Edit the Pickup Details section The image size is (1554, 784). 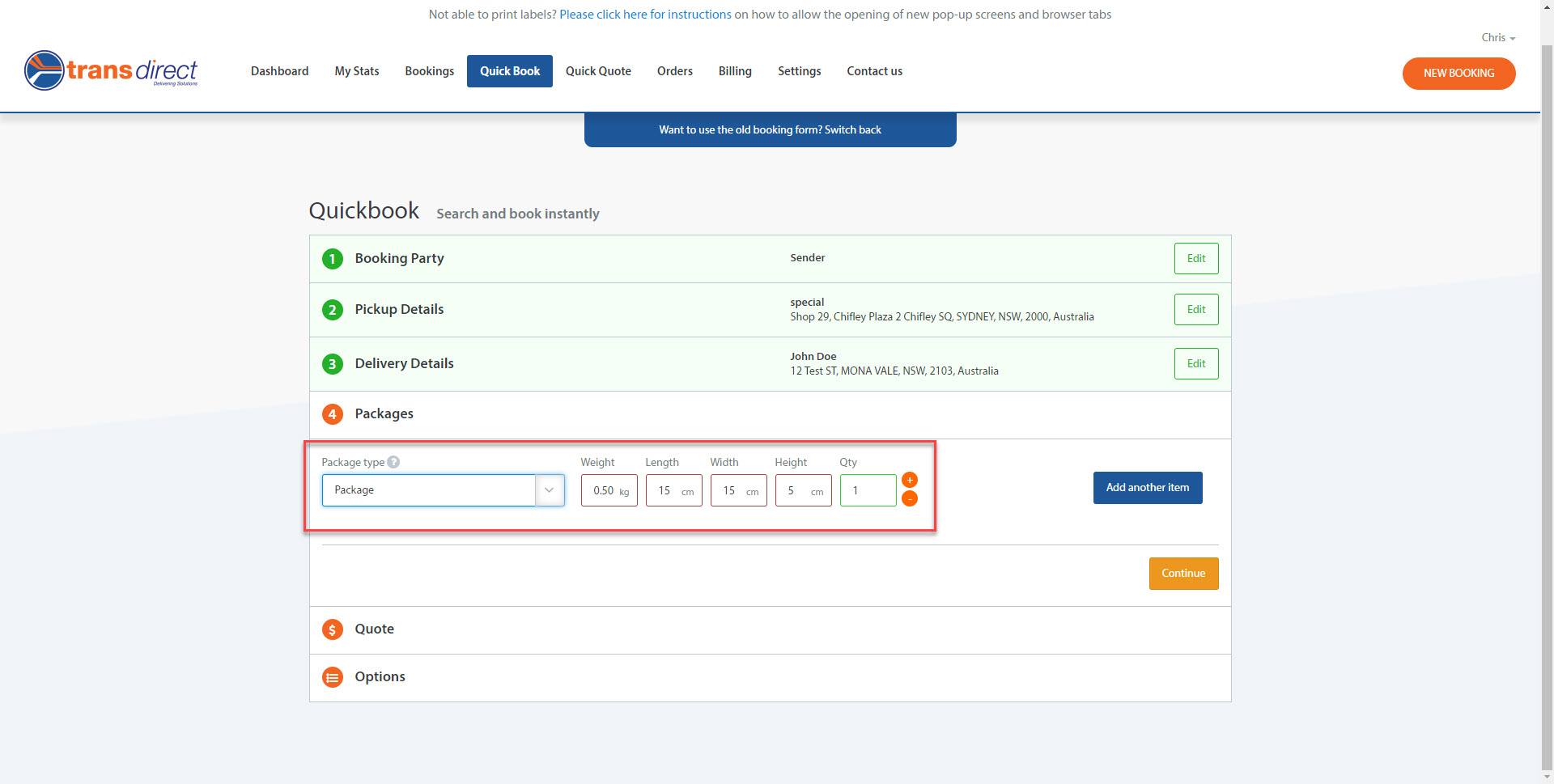point(1195,310)
